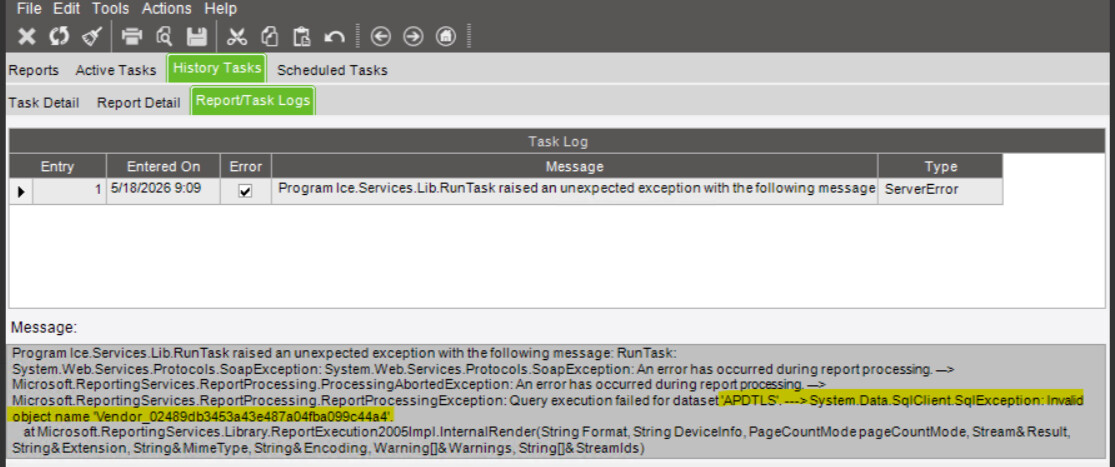Click the Cut scissors icon
The image size is (1115, 467).
coord(237,36)
